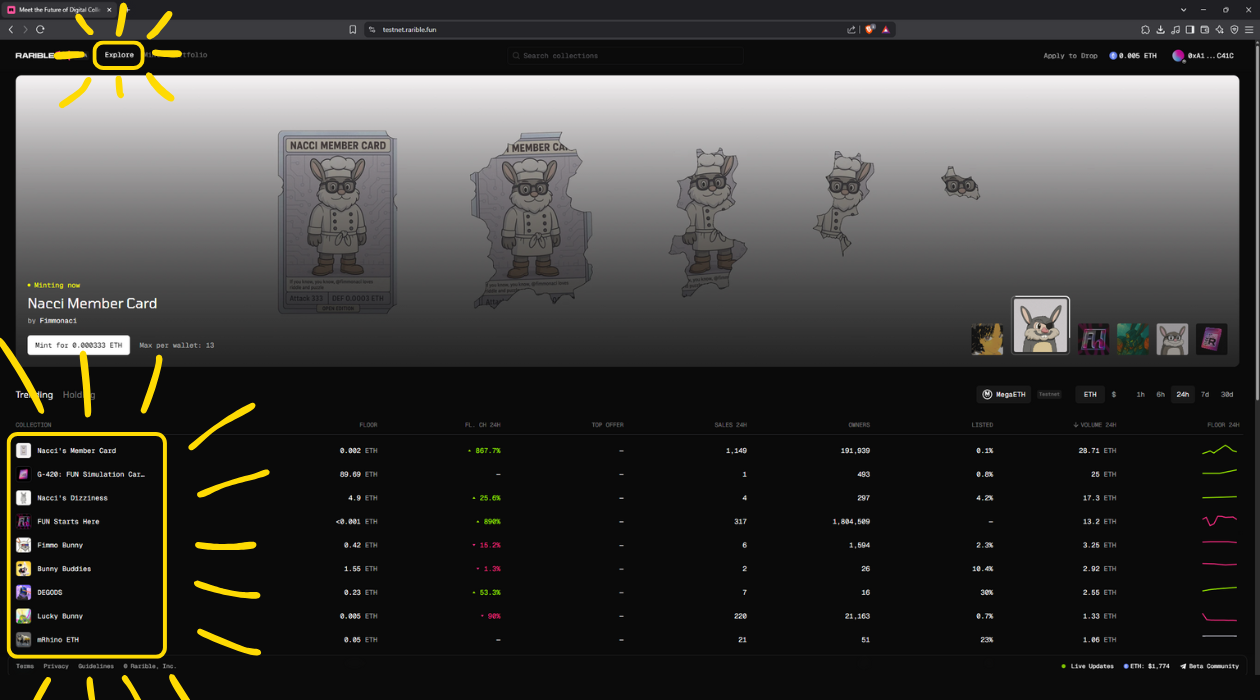Click the share icon in the address bar

852,30
